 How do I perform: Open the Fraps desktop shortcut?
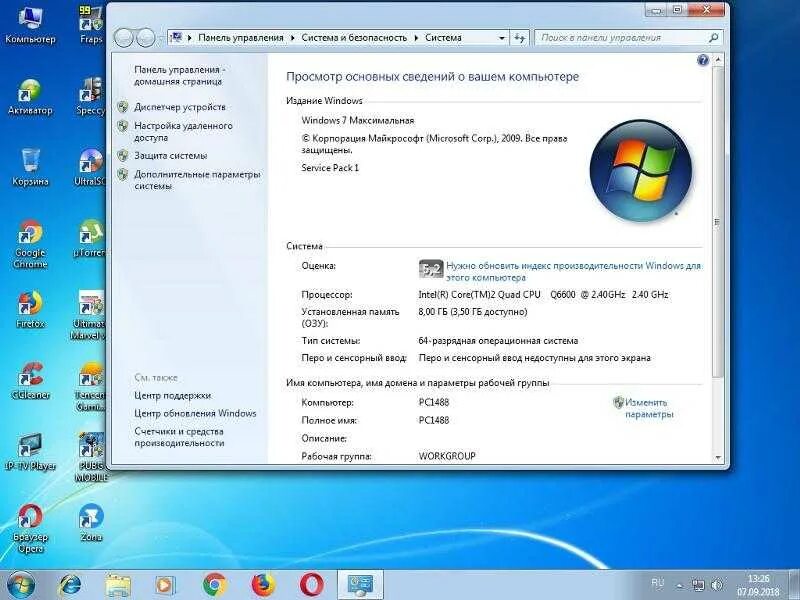click(x=91, y=23)
